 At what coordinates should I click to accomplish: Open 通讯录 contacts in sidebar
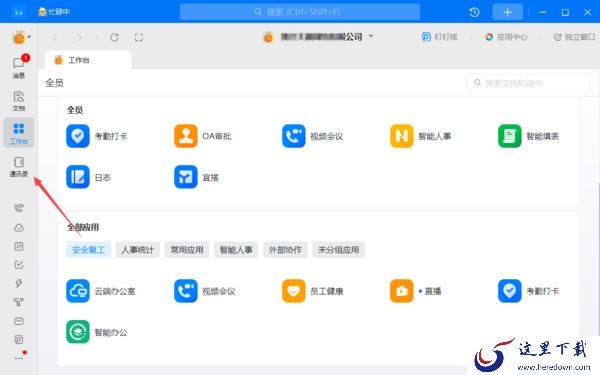coord(19,167)
